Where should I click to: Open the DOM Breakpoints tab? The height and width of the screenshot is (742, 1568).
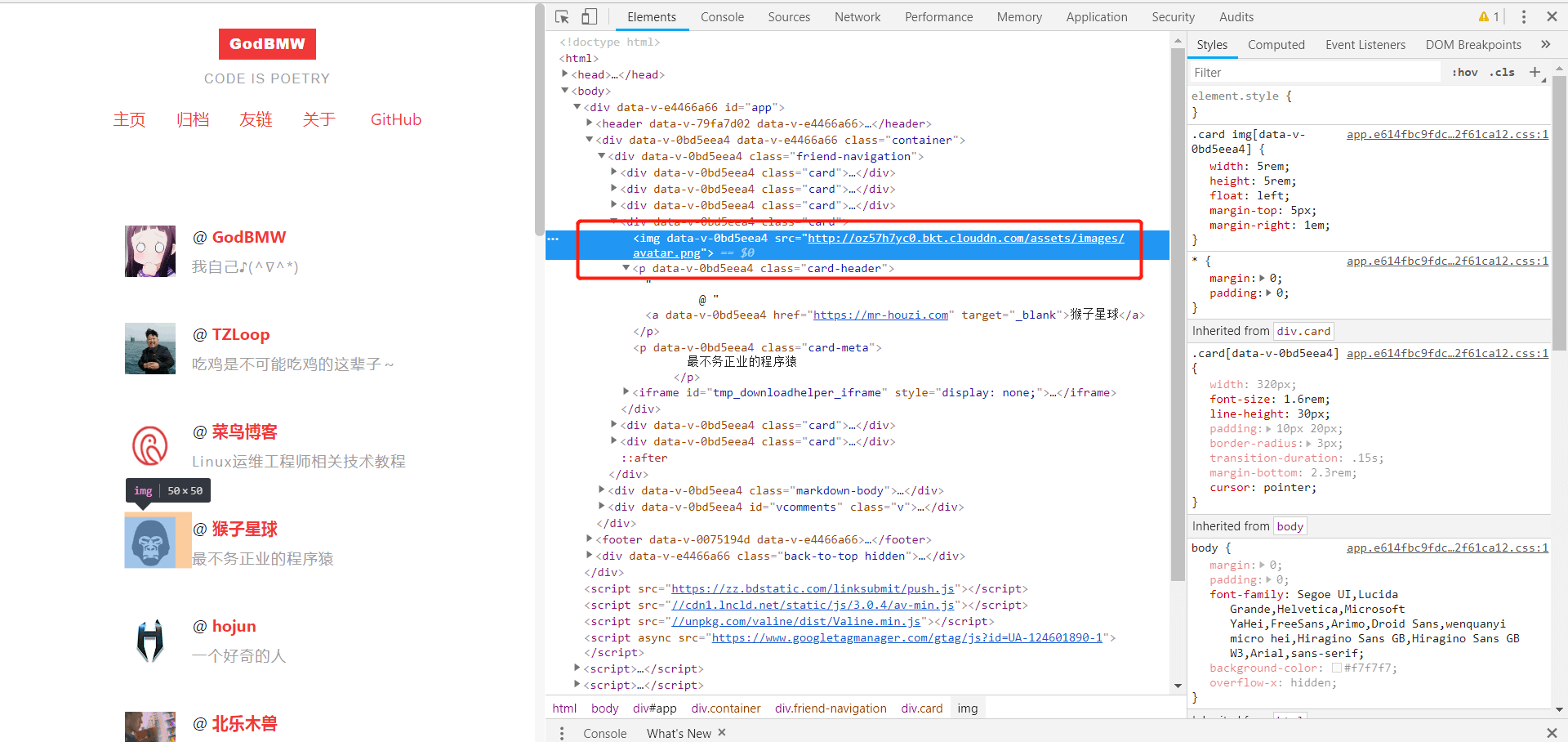tap(1473, 44)
